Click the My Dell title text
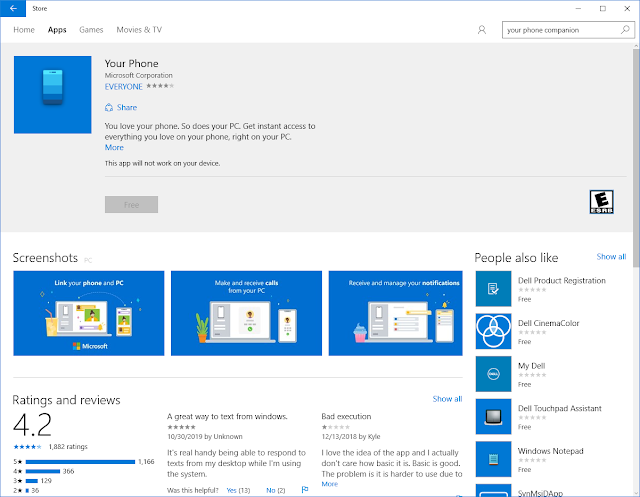Screen dimensions: 640x497 tap(531, 366)
